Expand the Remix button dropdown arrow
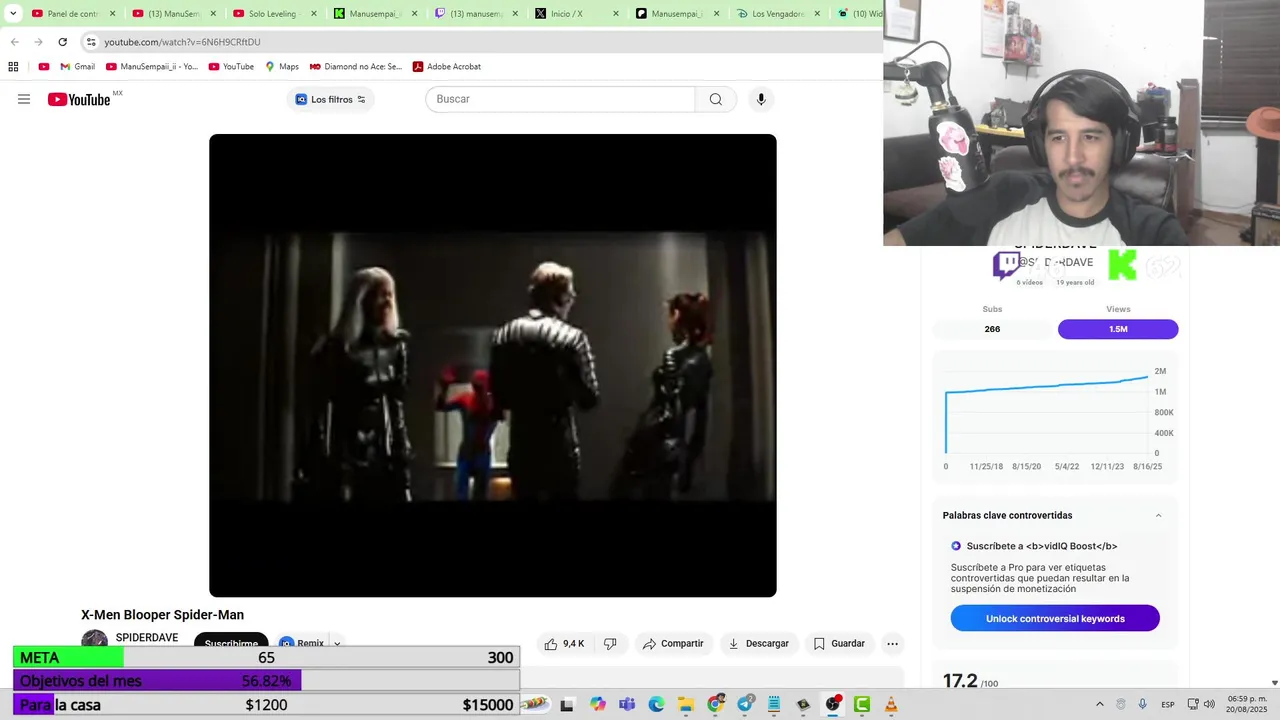This screenshot has height=720, width=1280. (337, 643)
